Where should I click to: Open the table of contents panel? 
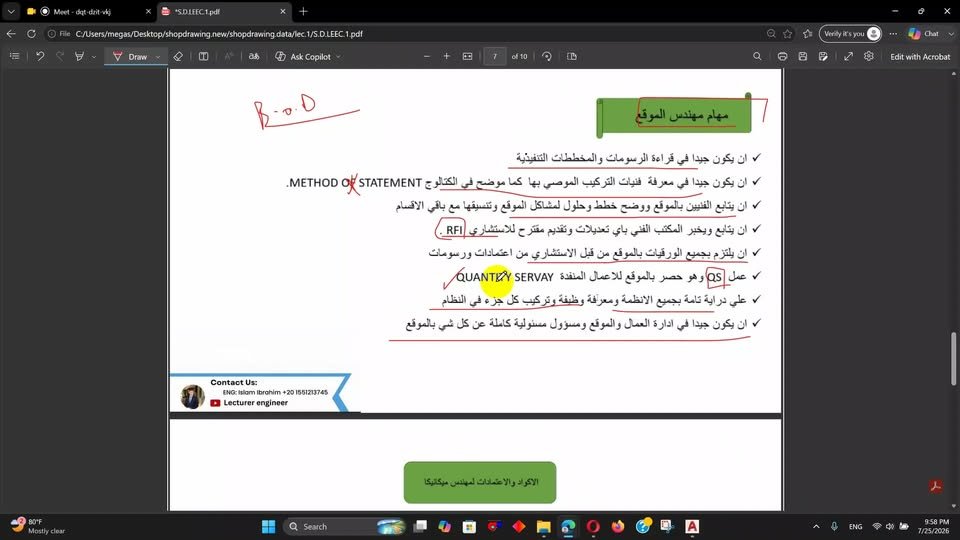click(x=15, y=56)
